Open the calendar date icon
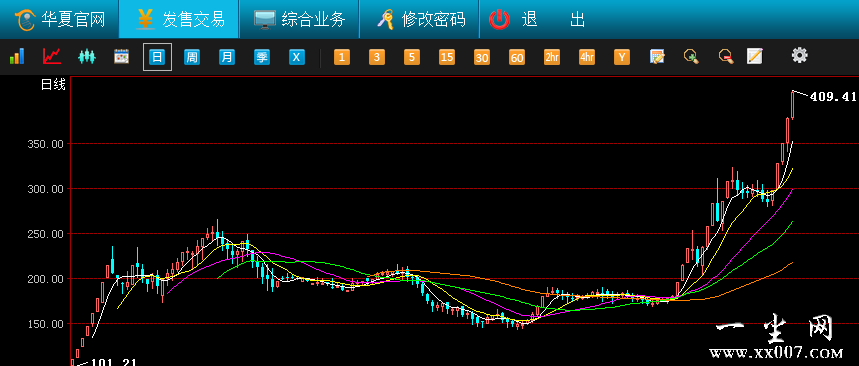Viewport: 859px width, 366px height. [x=122, y=56]
